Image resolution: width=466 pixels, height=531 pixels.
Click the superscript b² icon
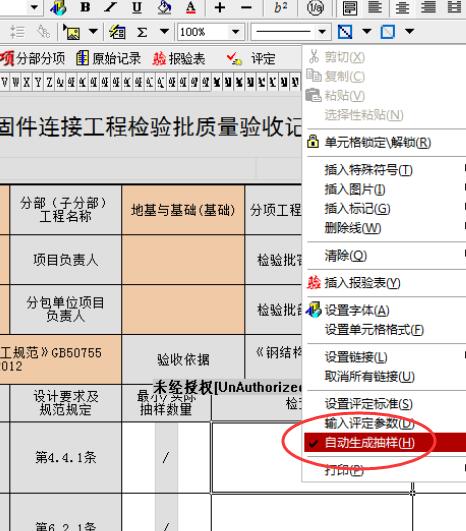(280, 7)
